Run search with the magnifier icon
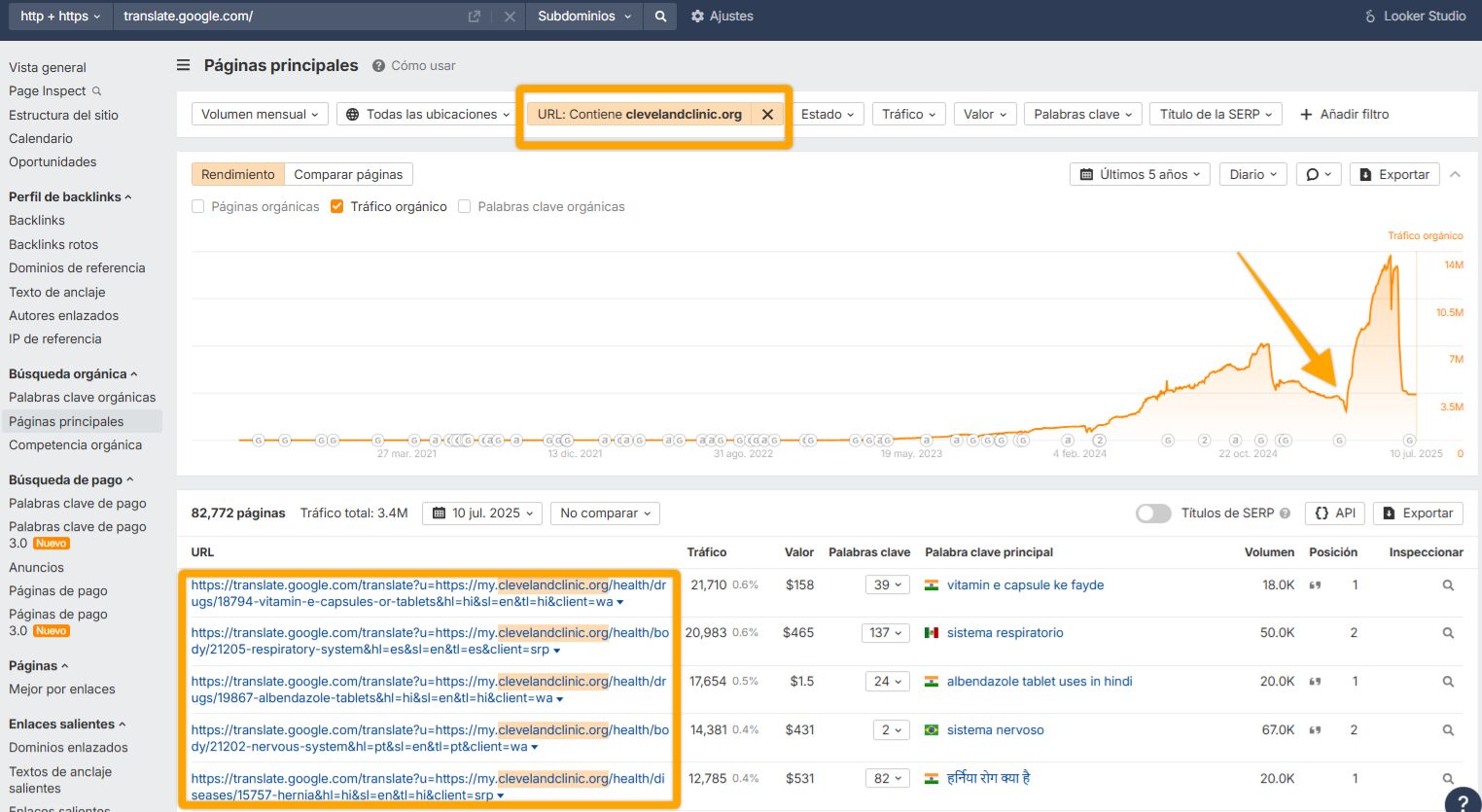 (660, 16)
